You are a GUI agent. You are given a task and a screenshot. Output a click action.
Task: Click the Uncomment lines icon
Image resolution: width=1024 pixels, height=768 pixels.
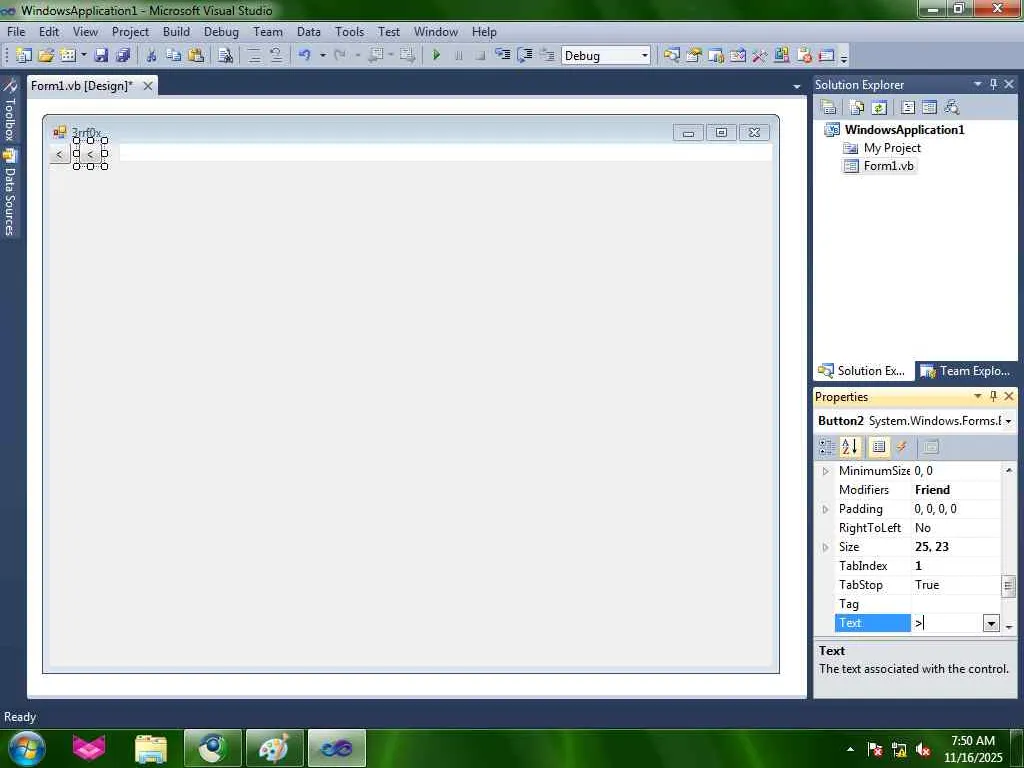(276, 56)
